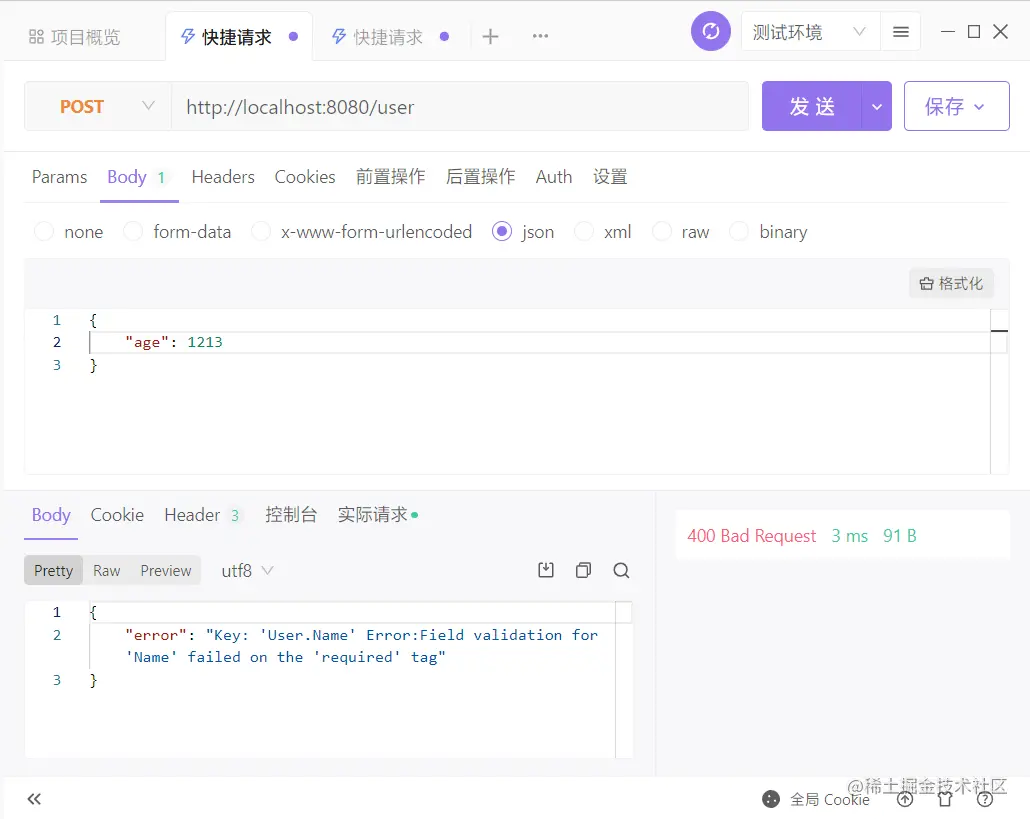Click the 保存 save button
This screenshot has width=1030, height=819.
tap(956, 106)
